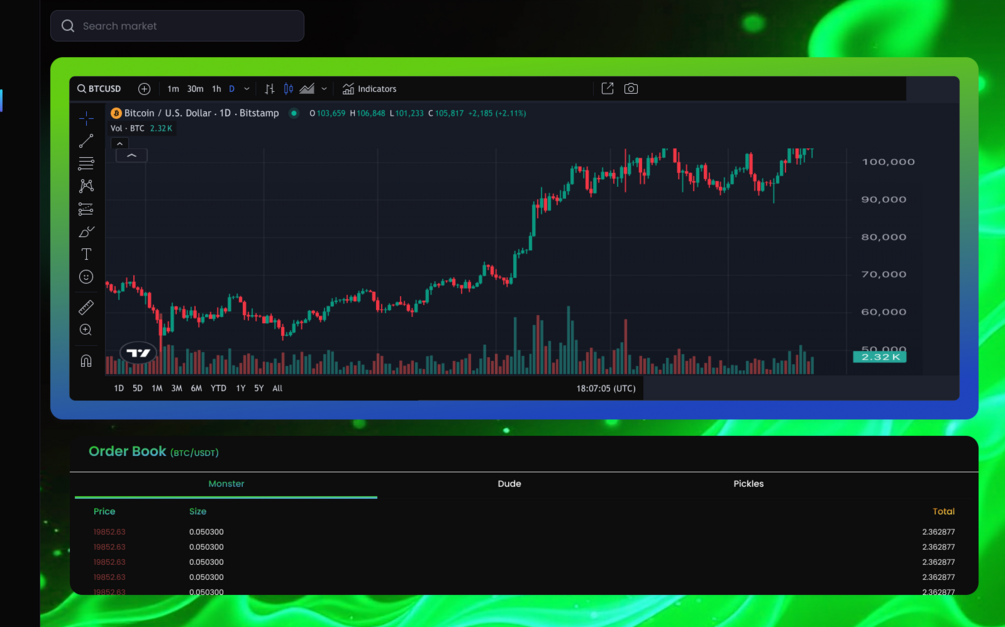Open the Indicators menu
The height and width of the screenshot is (627, 1005).
click(x=369, y=89)
